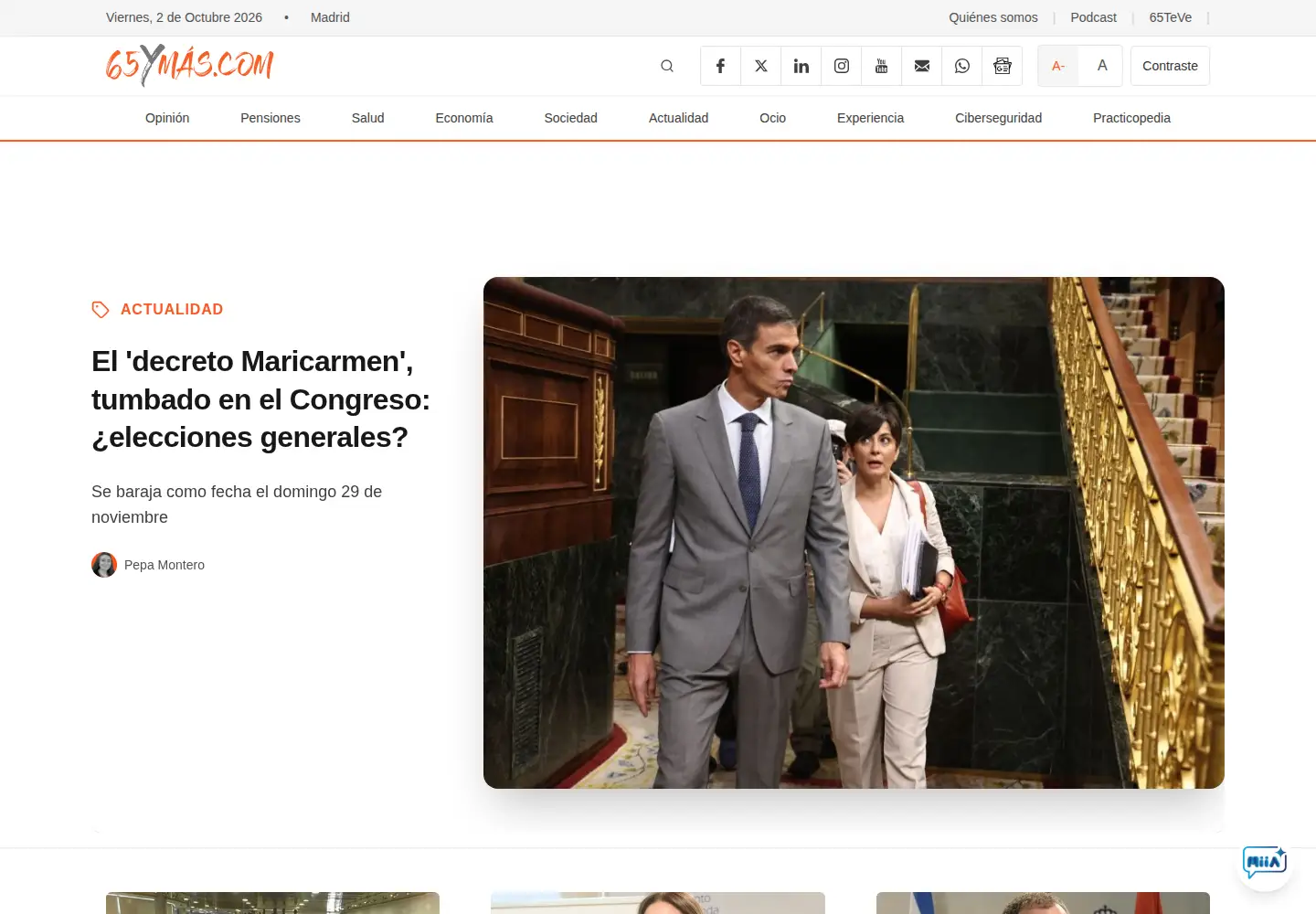Open the LinkedIn icon
Image resolution: width=1316 pixels, height=914 pixels.
tap(801, 66)
